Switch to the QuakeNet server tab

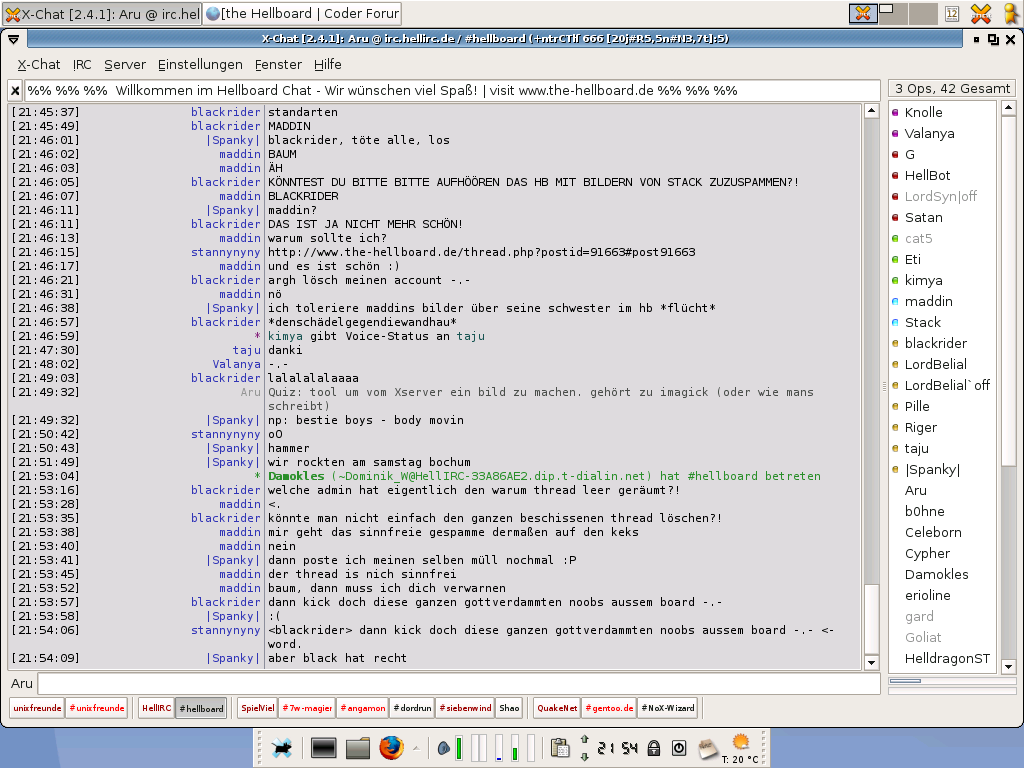point(557,708)
